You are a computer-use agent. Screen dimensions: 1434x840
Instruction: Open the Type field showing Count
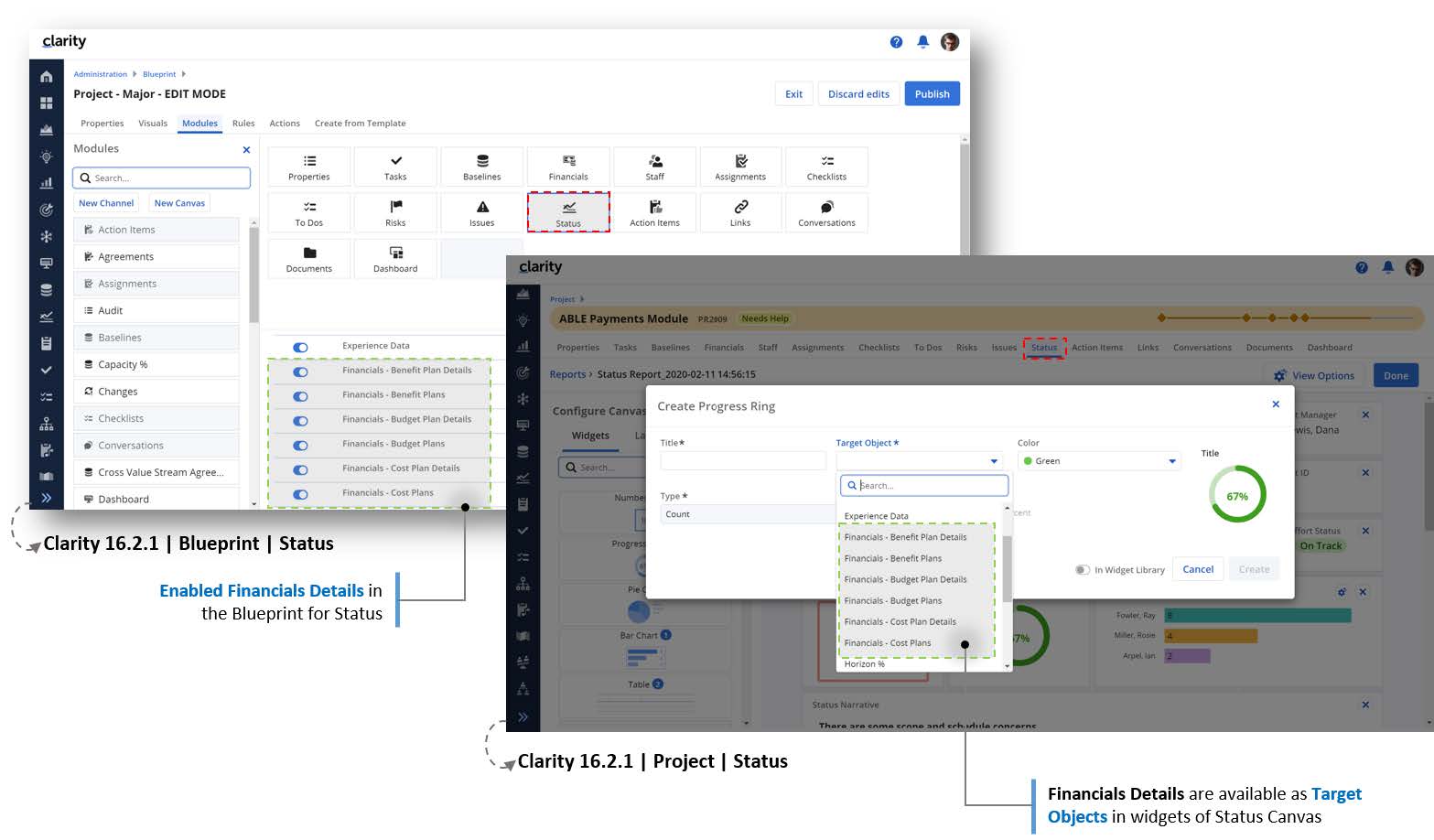(748, 514)
